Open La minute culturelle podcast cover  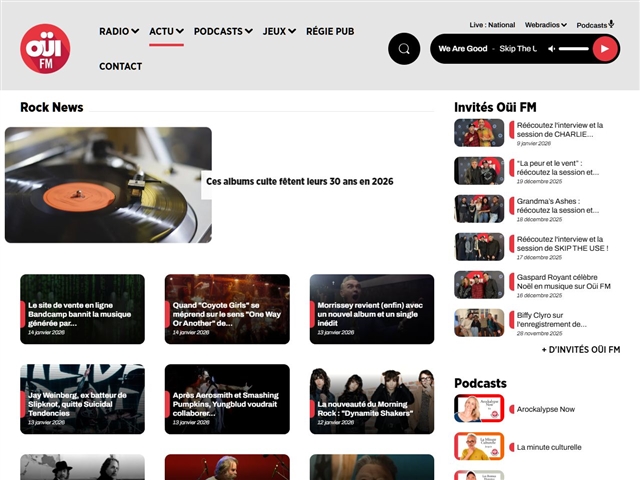click(x=479, y=446)
